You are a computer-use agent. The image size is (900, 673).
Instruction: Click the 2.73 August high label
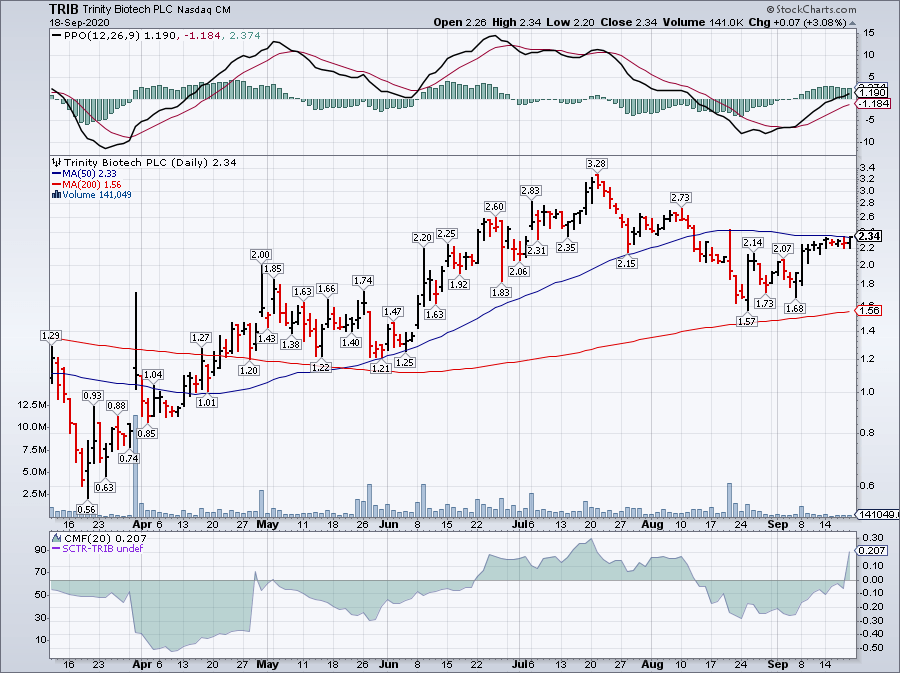click(680, 197)
